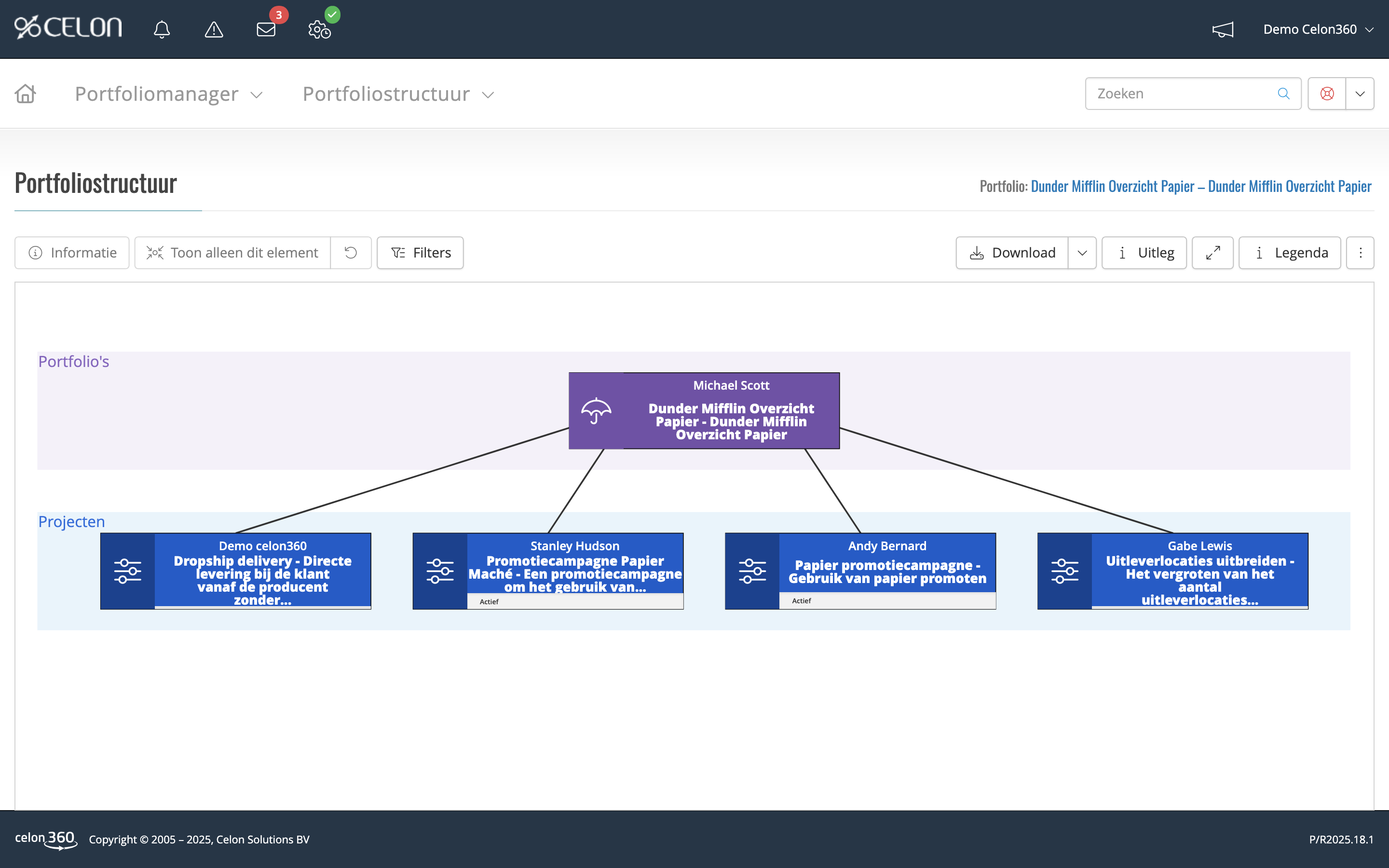Toggle Toon alleen dit element
Image resolution: width=1389 pixels, height=868 pixels.
[x=232, y=253]
